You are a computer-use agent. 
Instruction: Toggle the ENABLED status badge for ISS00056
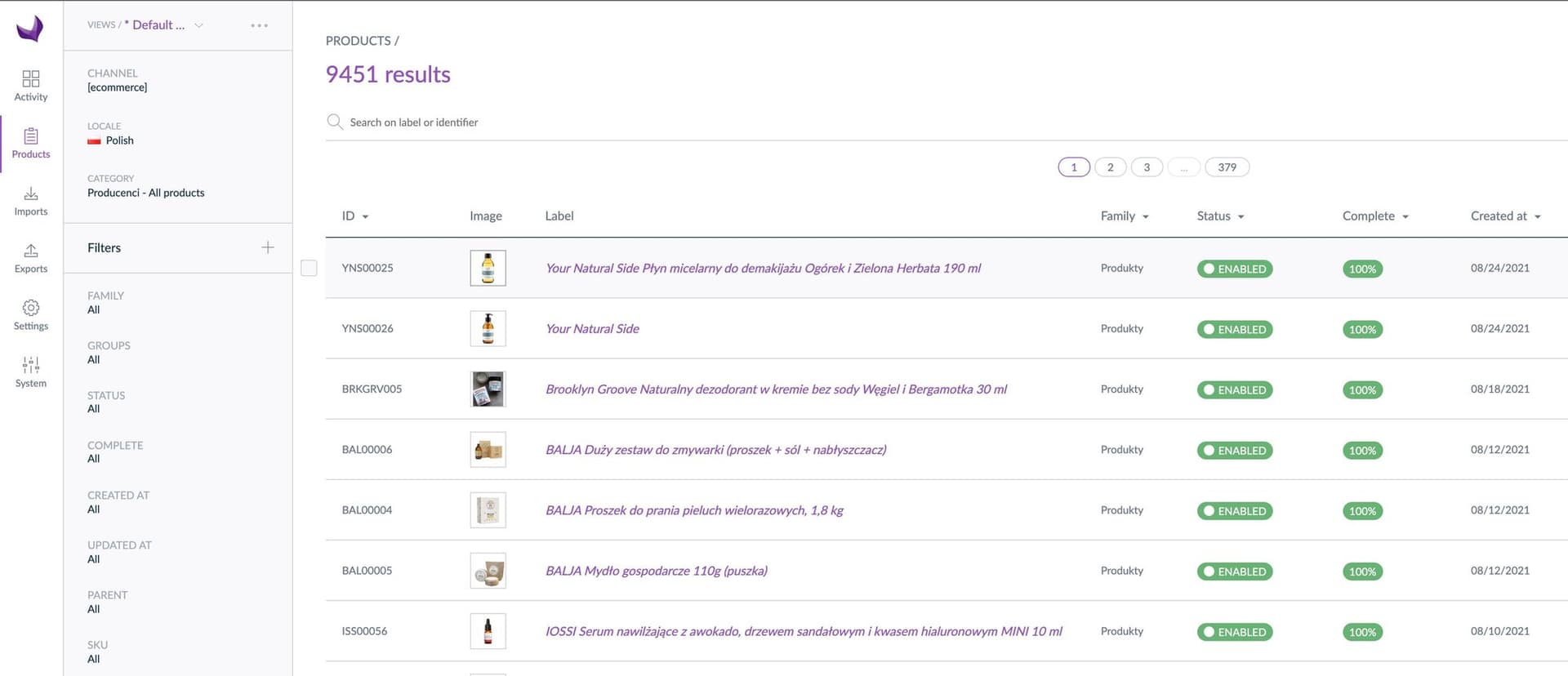coord(1234,632)
